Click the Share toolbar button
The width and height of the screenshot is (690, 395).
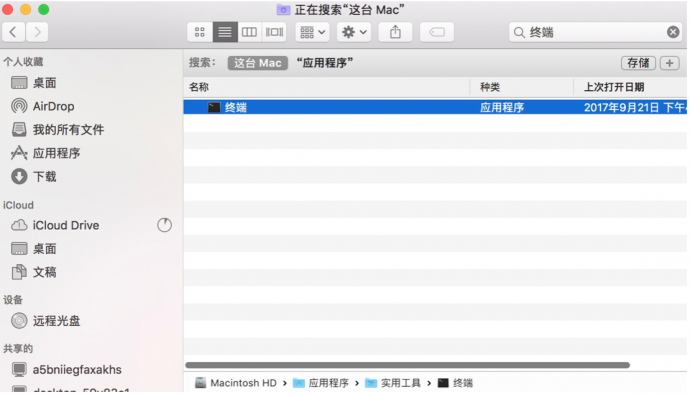395,32
